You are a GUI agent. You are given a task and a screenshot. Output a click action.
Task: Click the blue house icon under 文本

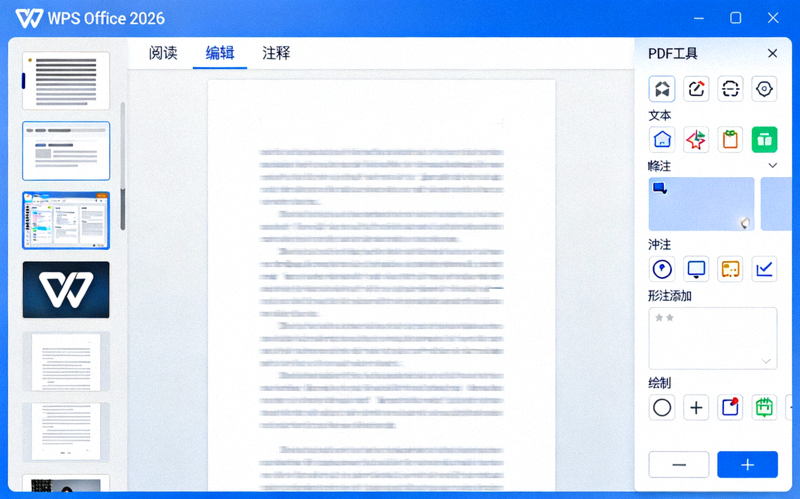tap(662, 139)
